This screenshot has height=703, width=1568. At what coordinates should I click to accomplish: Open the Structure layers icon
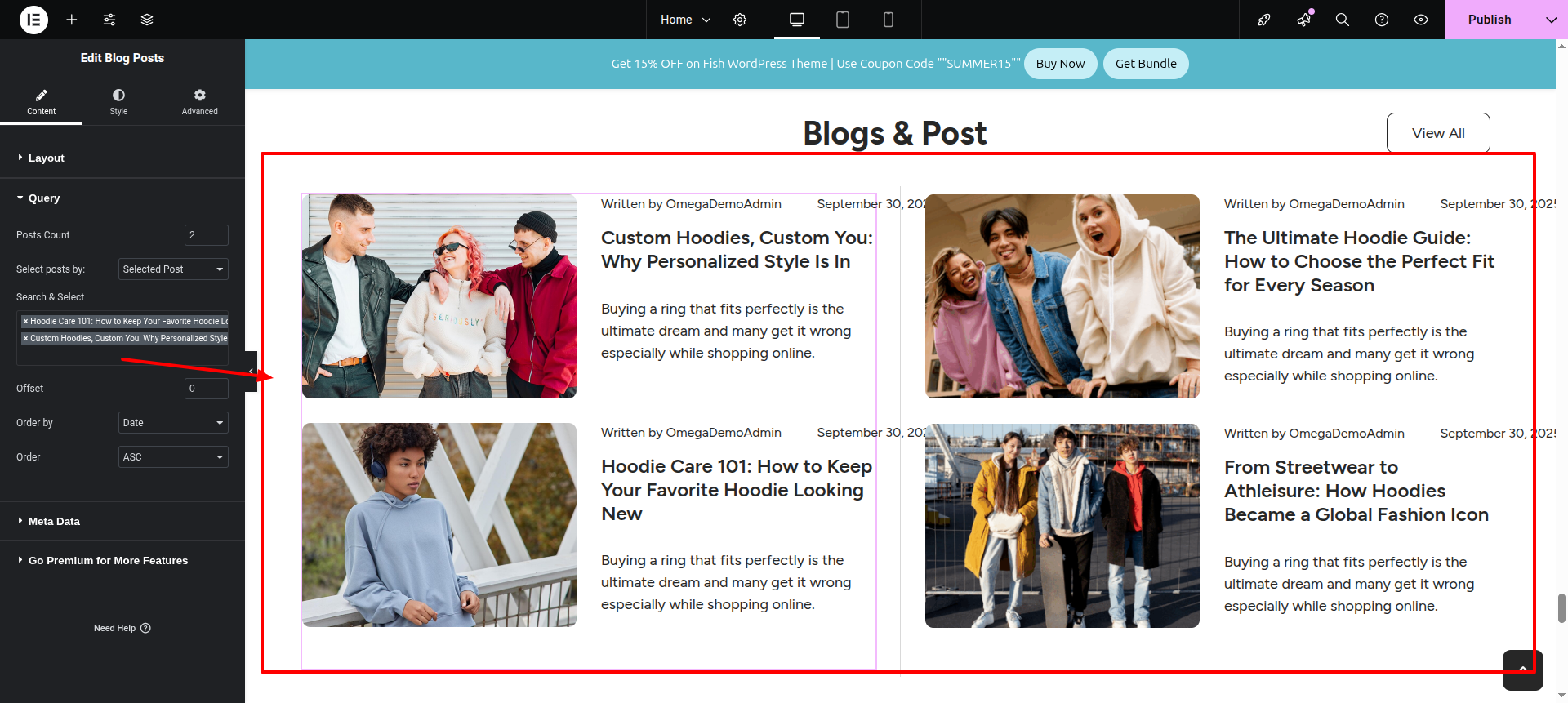(147, 20)
